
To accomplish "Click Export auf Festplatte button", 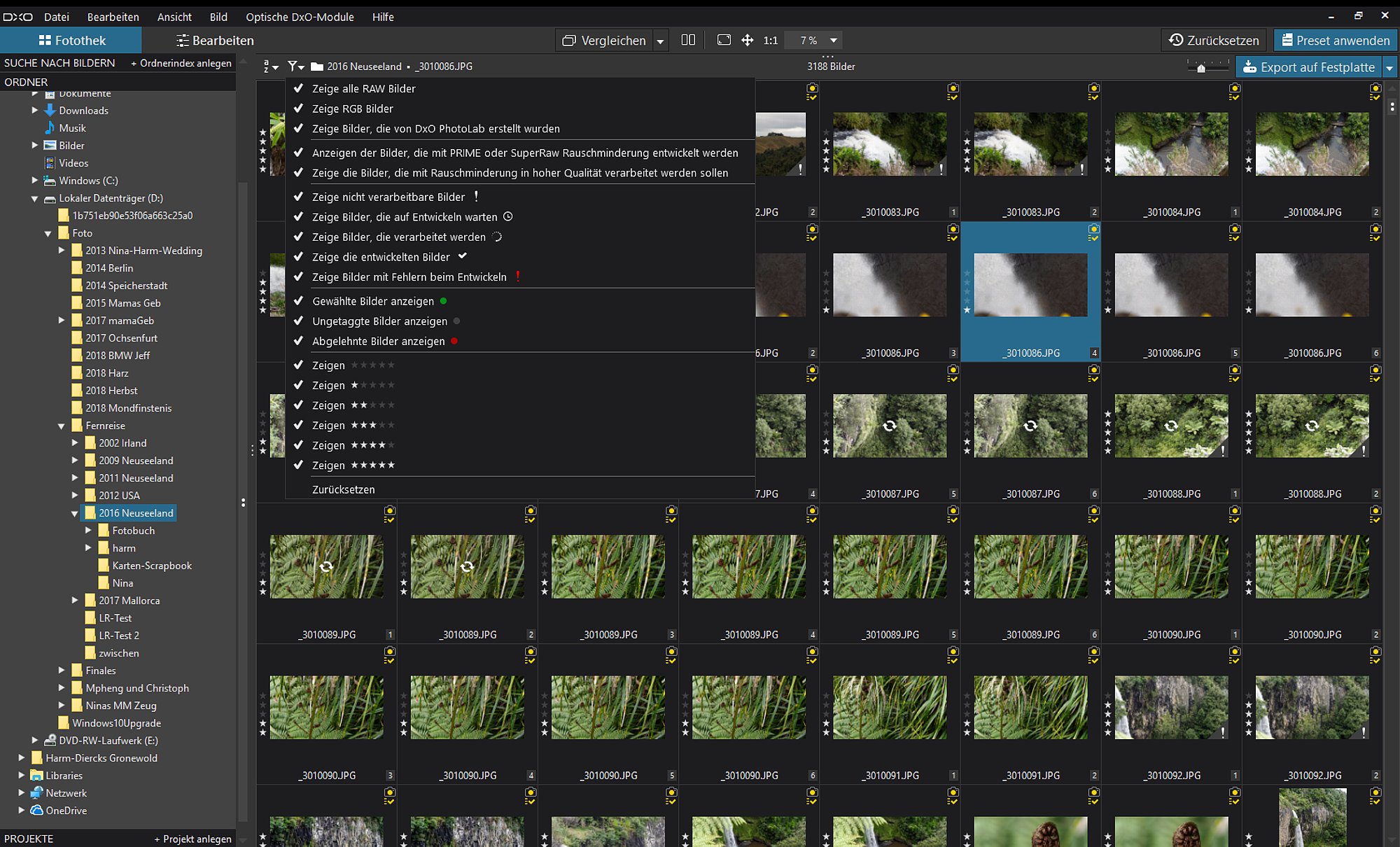I will (x=1309, y=67).
